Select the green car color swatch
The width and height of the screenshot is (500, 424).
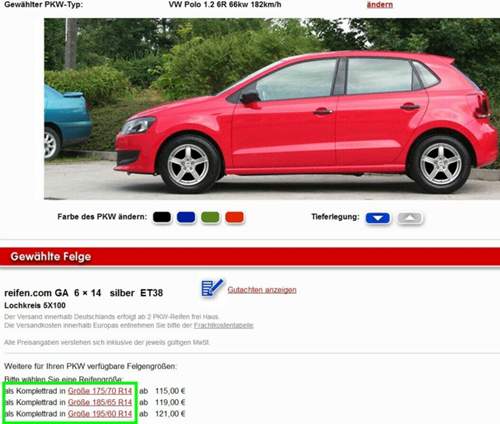[x=210, y=217]
